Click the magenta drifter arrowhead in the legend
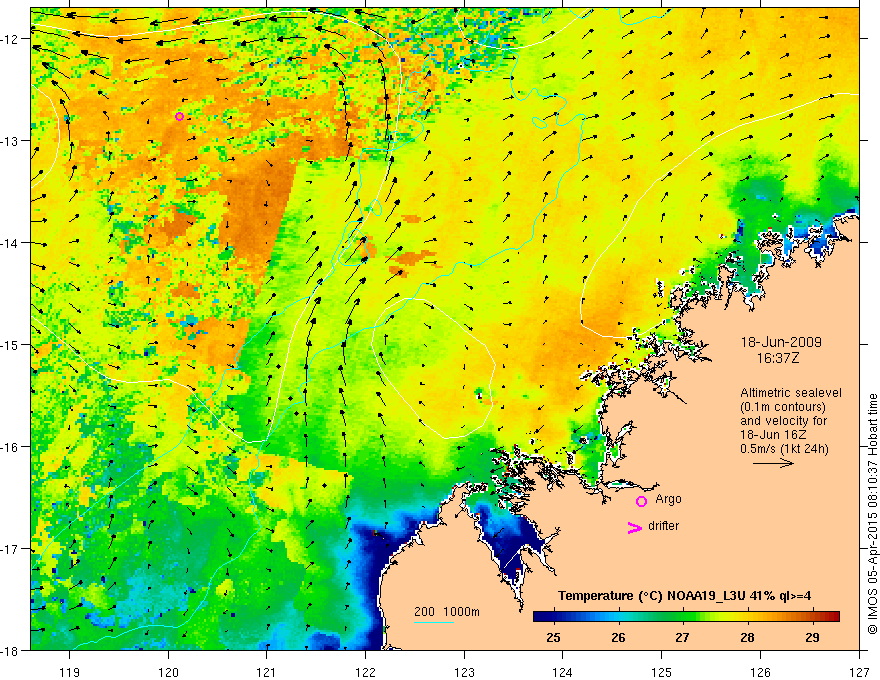 tap(634, 527)
